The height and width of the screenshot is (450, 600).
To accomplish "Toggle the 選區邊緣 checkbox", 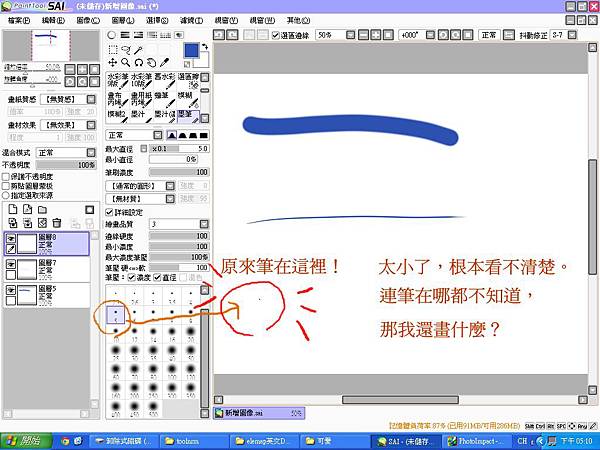I will pyautogui.click(x=276, y=35).
